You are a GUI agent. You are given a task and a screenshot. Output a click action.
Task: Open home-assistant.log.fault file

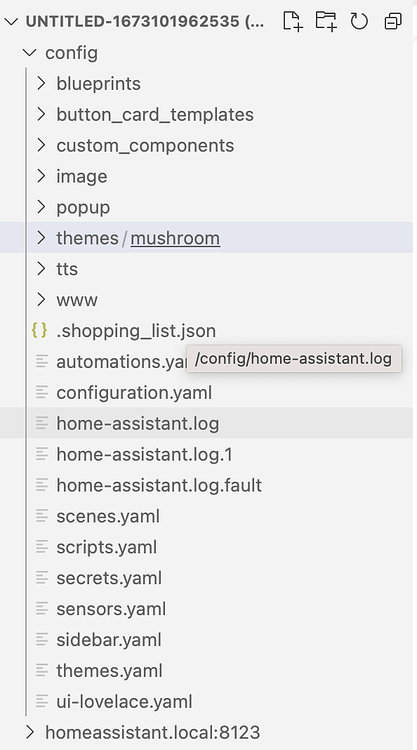coord(159,485)
